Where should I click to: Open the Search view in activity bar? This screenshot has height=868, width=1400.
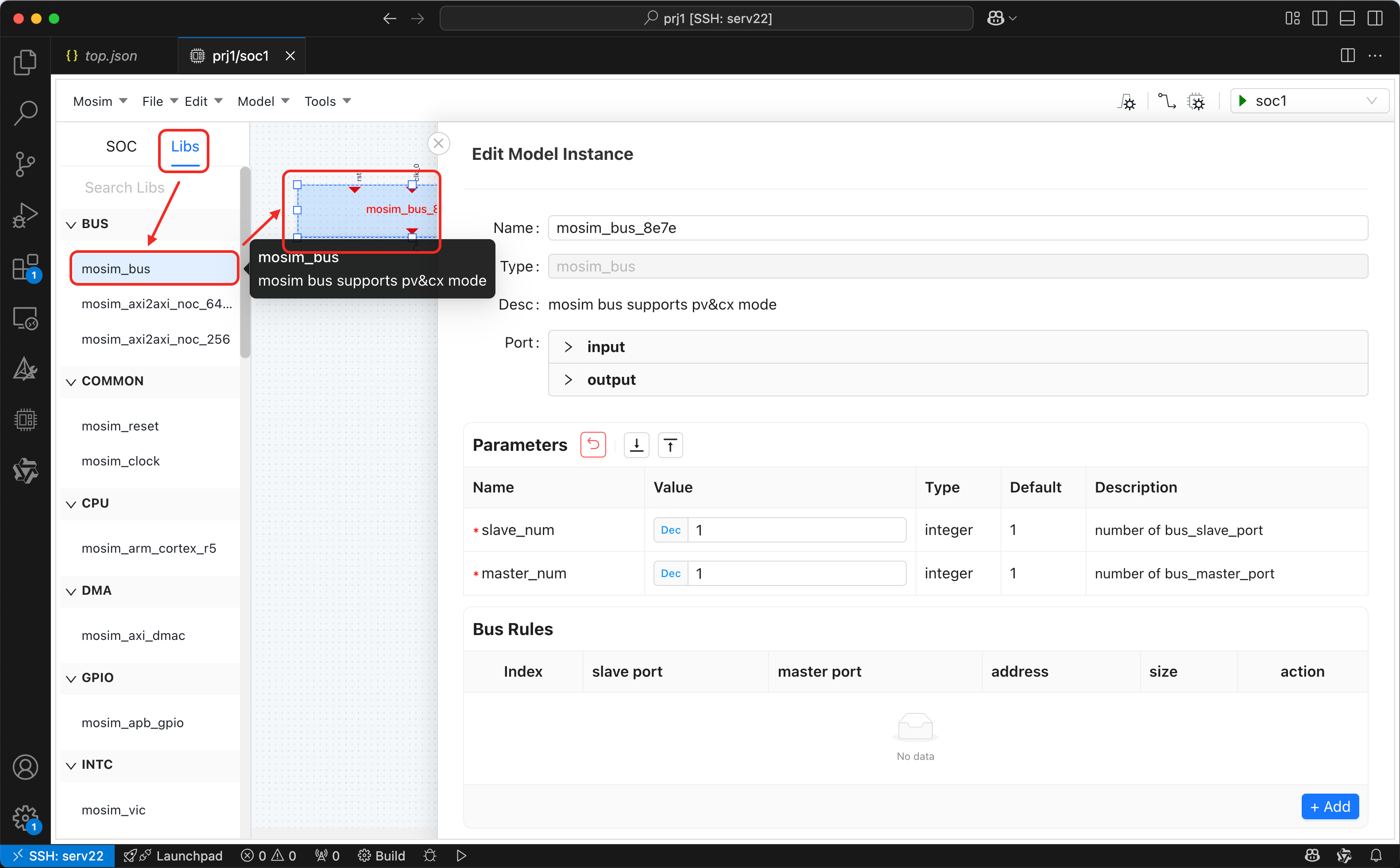(25, 113)
